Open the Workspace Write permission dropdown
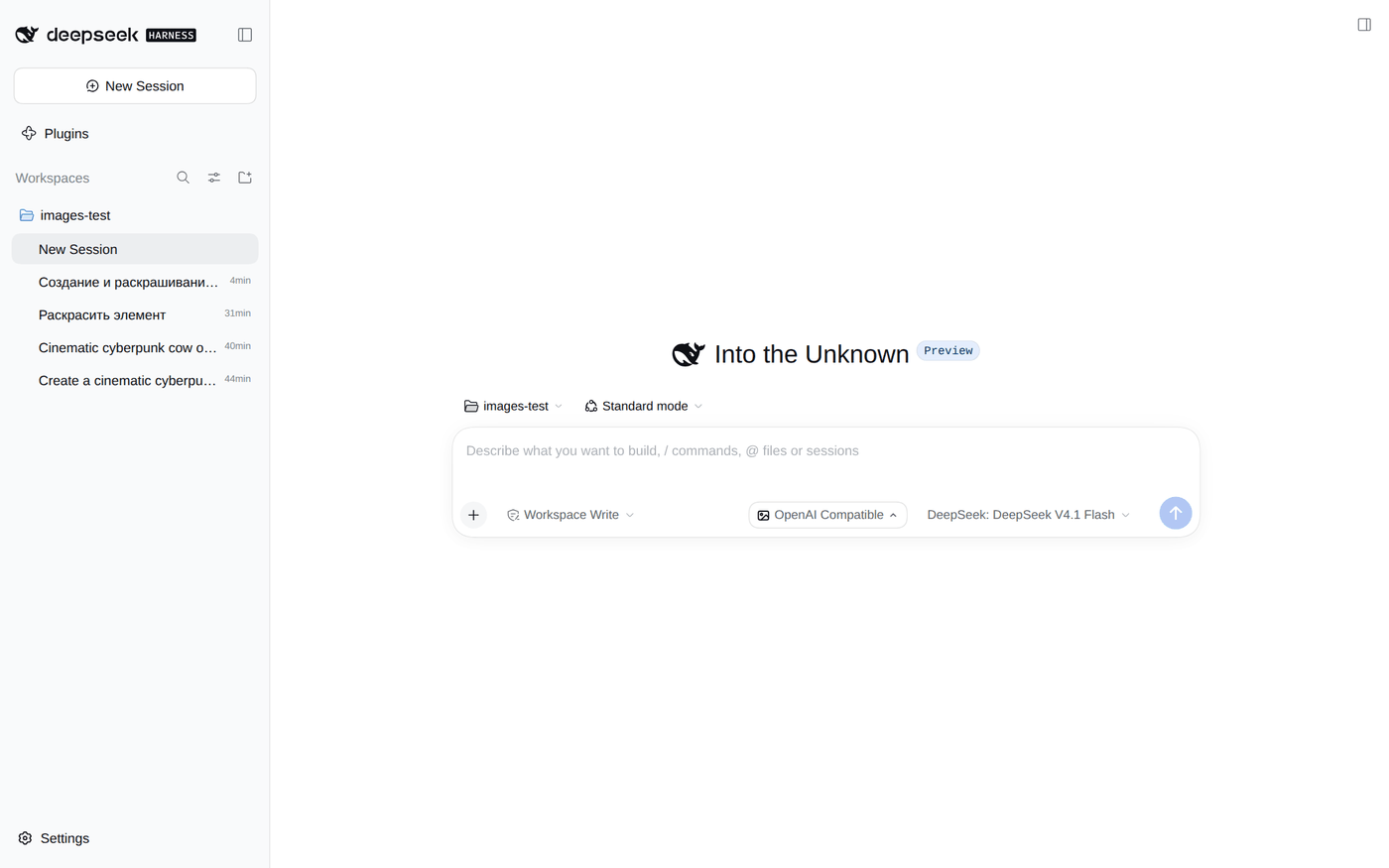1389x868 pixels. point(570,515)
